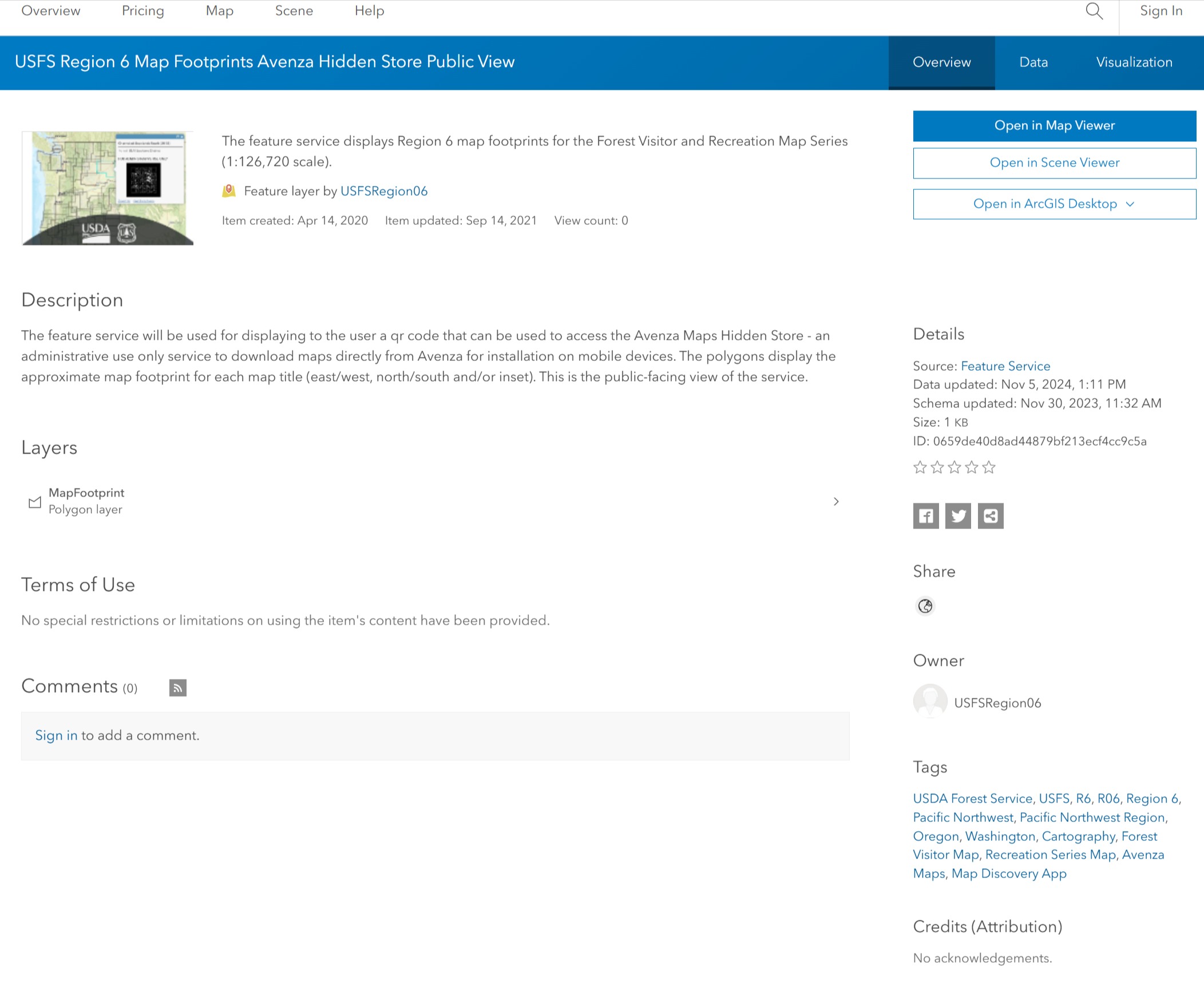Open the Scene menu item
1204x985 pixels.
[294, 11]
